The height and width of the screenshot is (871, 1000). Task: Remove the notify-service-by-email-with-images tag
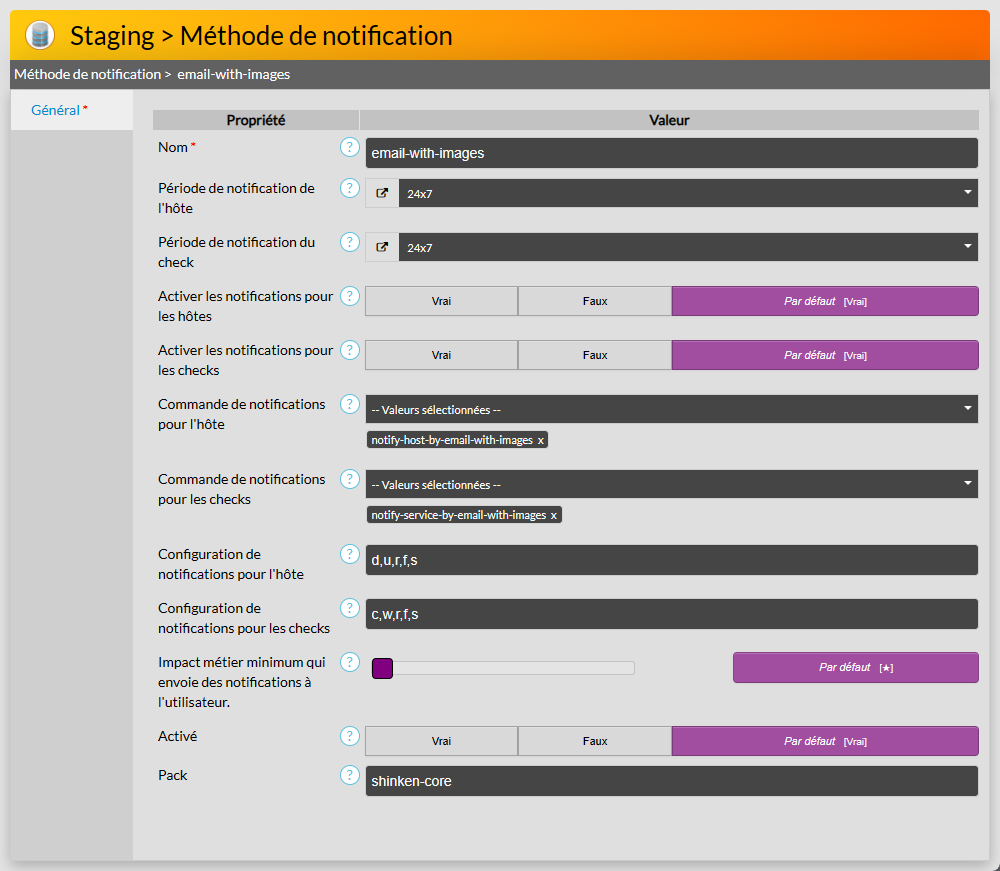pyautogui.click(x=554, y=515)
